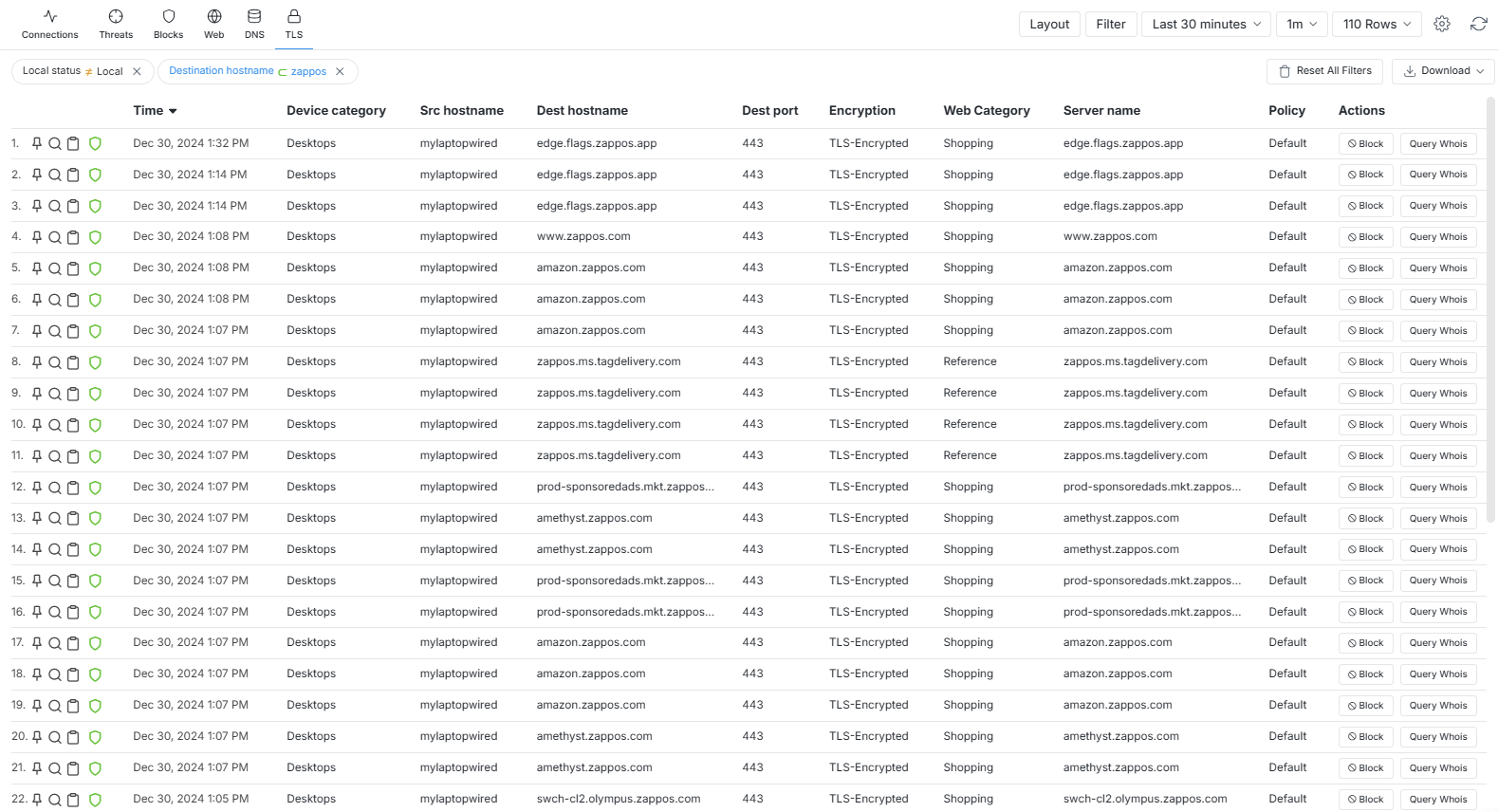Pin row 12 with the pin icon

tap(37, 488)
